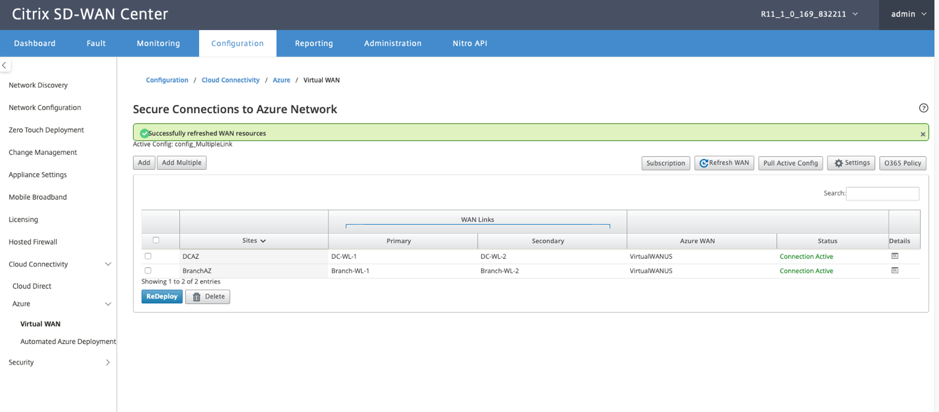Screen dimensions: 939x412
Task: Open the admin user dropdown
Action: [x=908, y=14]
